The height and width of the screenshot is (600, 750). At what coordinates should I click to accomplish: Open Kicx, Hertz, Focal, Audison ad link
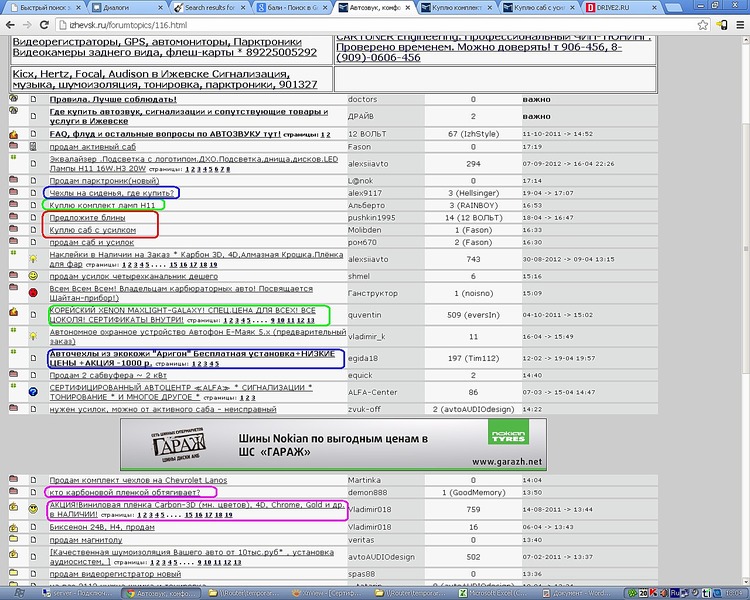tap(165, 79)
